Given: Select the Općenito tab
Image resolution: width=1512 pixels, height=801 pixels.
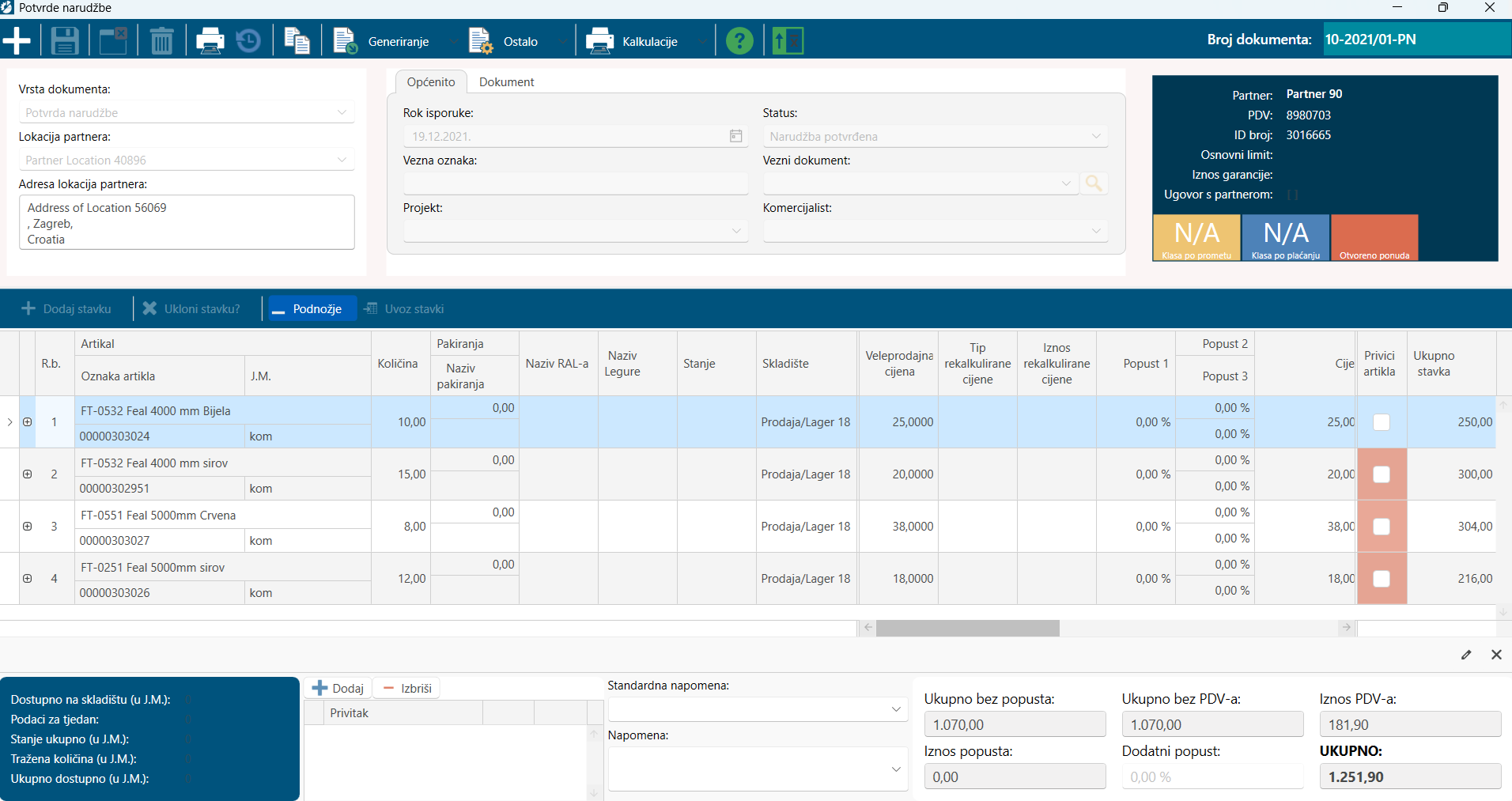Looking at the screenshot, I should [431, 82].
